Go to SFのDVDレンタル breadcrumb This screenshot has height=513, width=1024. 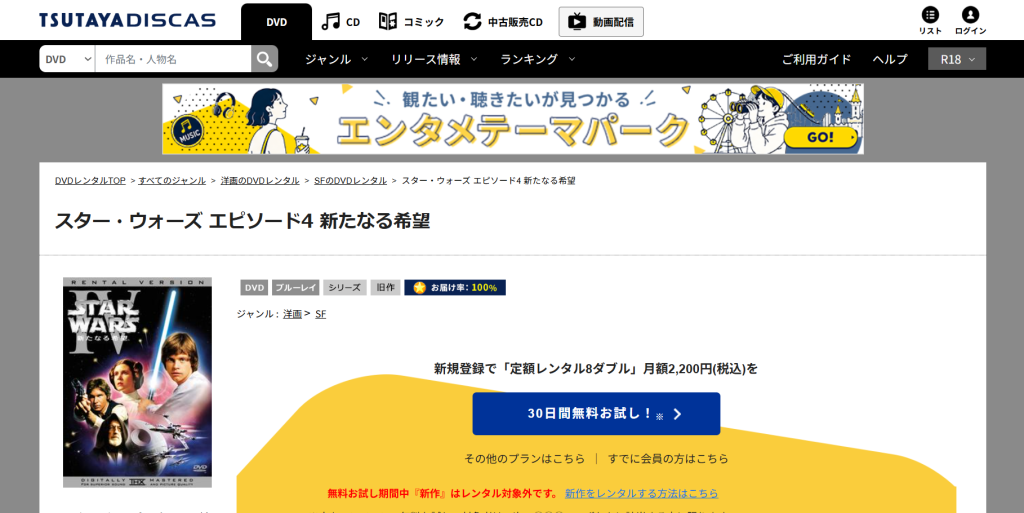point(351,181)
